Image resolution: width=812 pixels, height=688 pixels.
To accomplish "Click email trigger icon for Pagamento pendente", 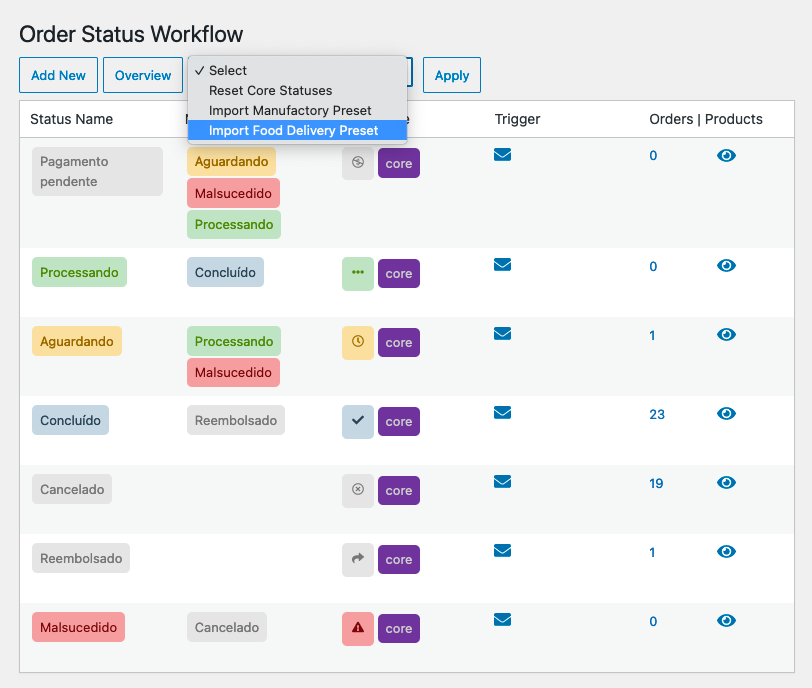I will 502,154.
